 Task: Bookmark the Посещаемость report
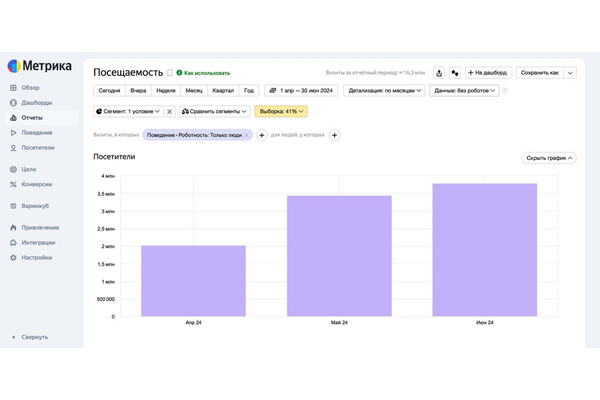[x=169, y=73]
